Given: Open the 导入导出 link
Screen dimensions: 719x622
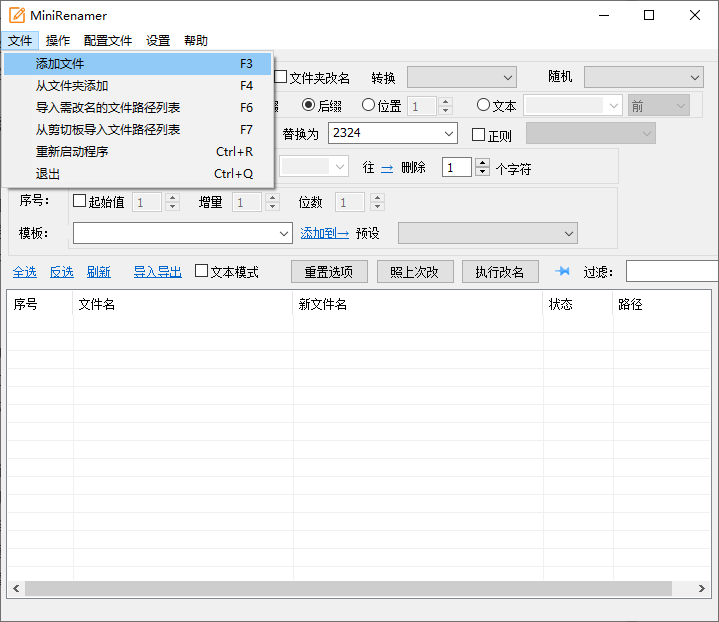Looking at the screenshot, I should [158, 272].
